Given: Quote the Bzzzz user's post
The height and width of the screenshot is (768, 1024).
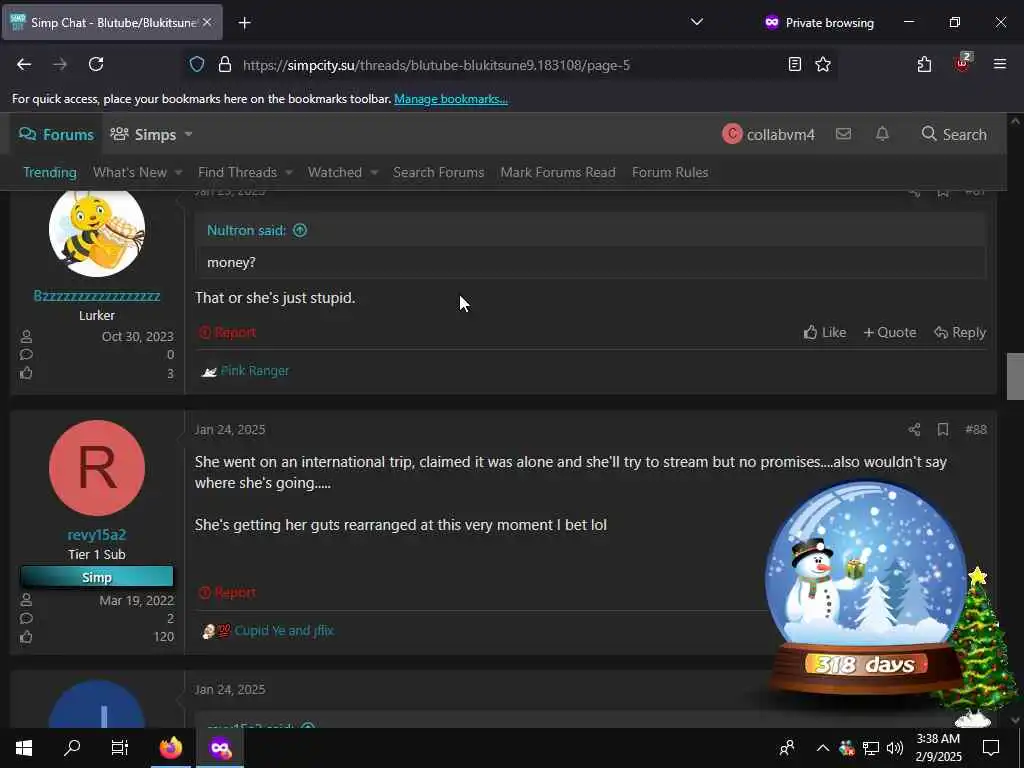Looking at the screenshot, I should 889,332.
